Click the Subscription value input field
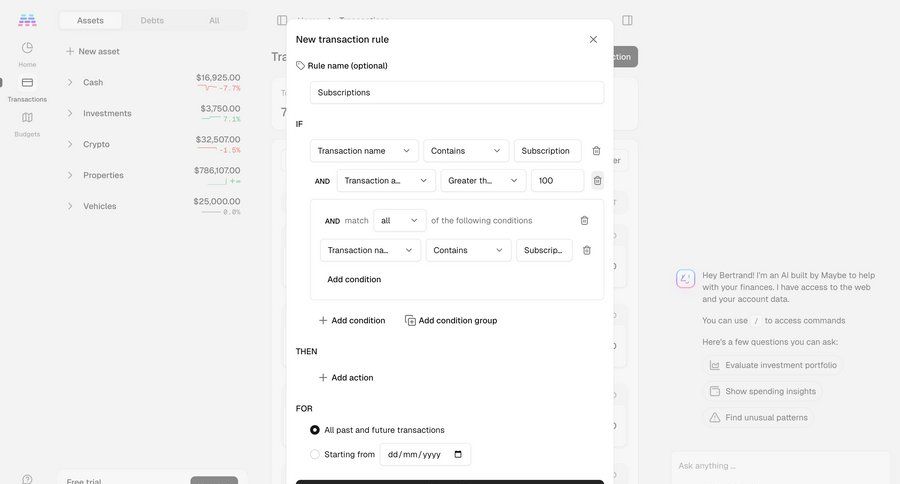Viewport: 900px width, 484px height. [548, 150]
